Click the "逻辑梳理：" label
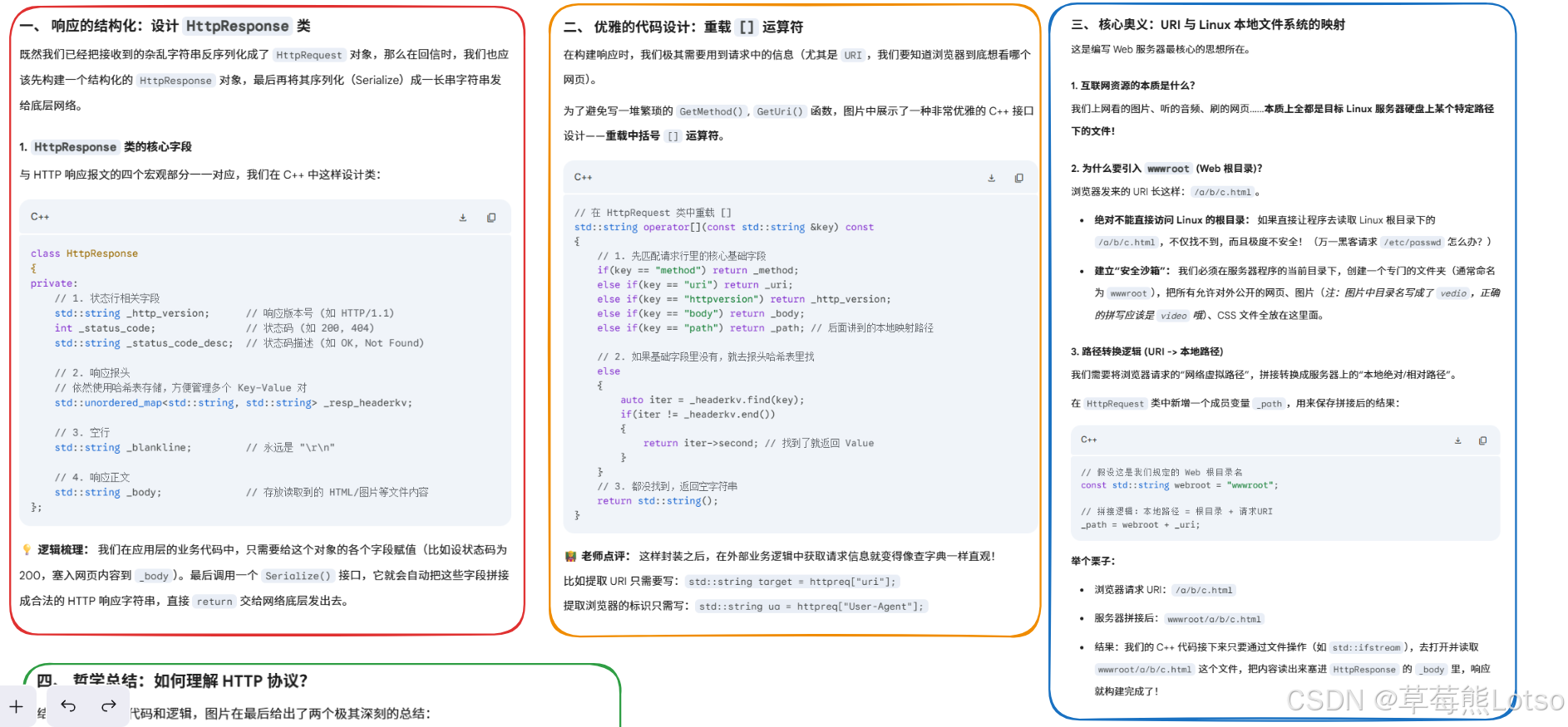Screen dimensions: 1568x727 (x=62, y=549)
